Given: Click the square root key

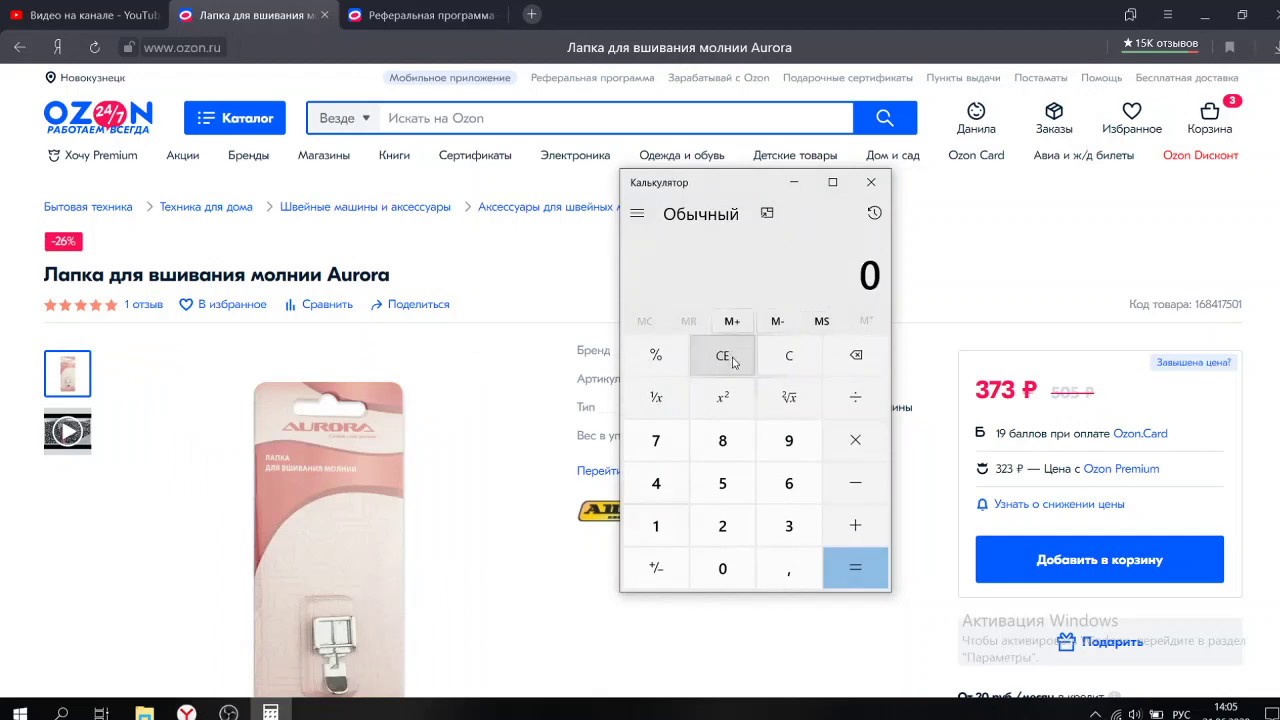Looking at the screenshot, I should tap(789, 398).
